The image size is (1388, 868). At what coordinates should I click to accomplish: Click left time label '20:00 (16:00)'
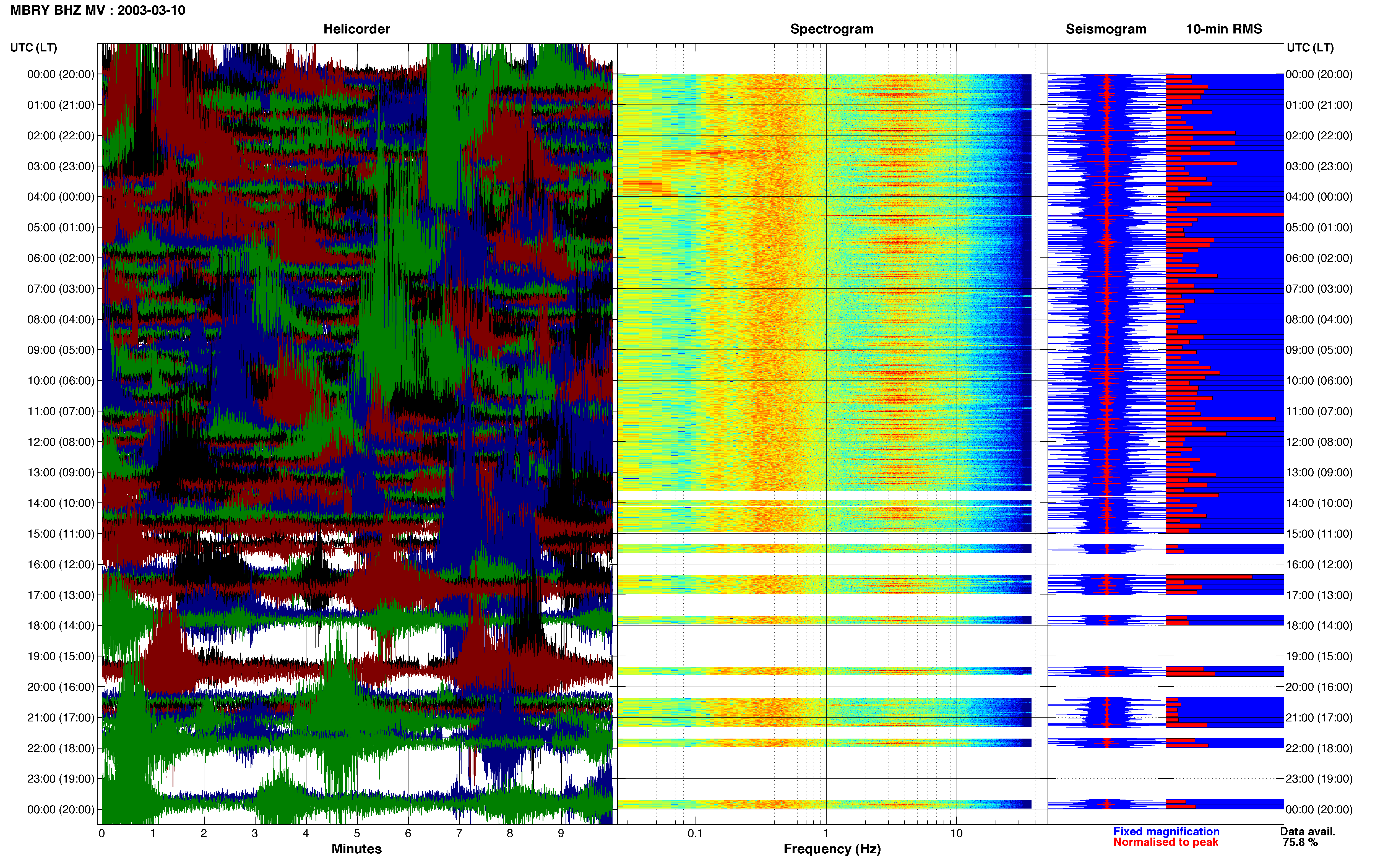pyautogui.click(x=61, y=687)
